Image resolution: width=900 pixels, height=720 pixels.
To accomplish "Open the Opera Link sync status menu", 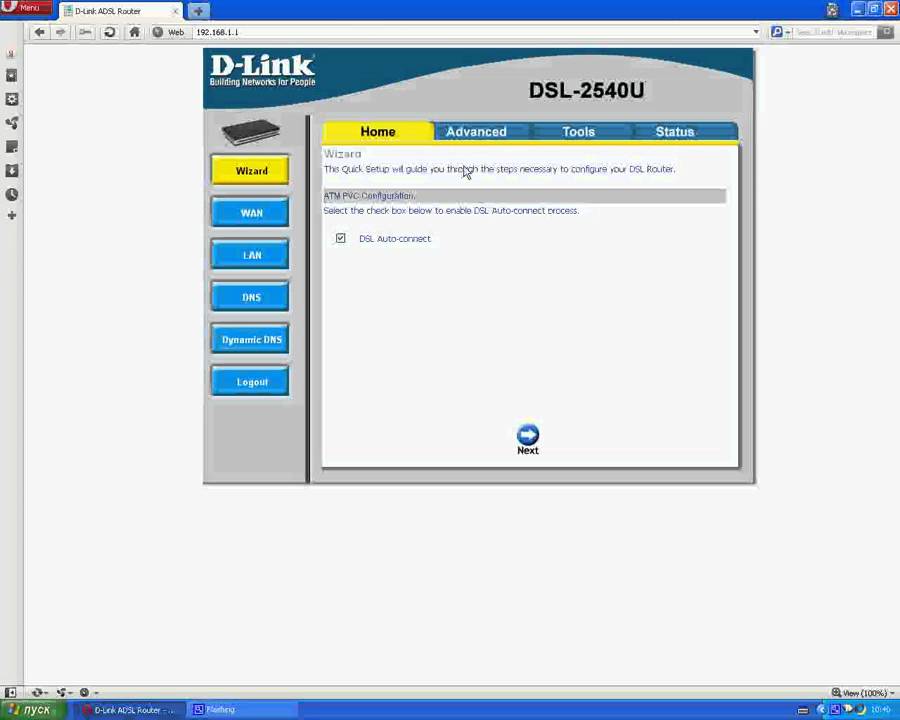I will coord(40,692).
